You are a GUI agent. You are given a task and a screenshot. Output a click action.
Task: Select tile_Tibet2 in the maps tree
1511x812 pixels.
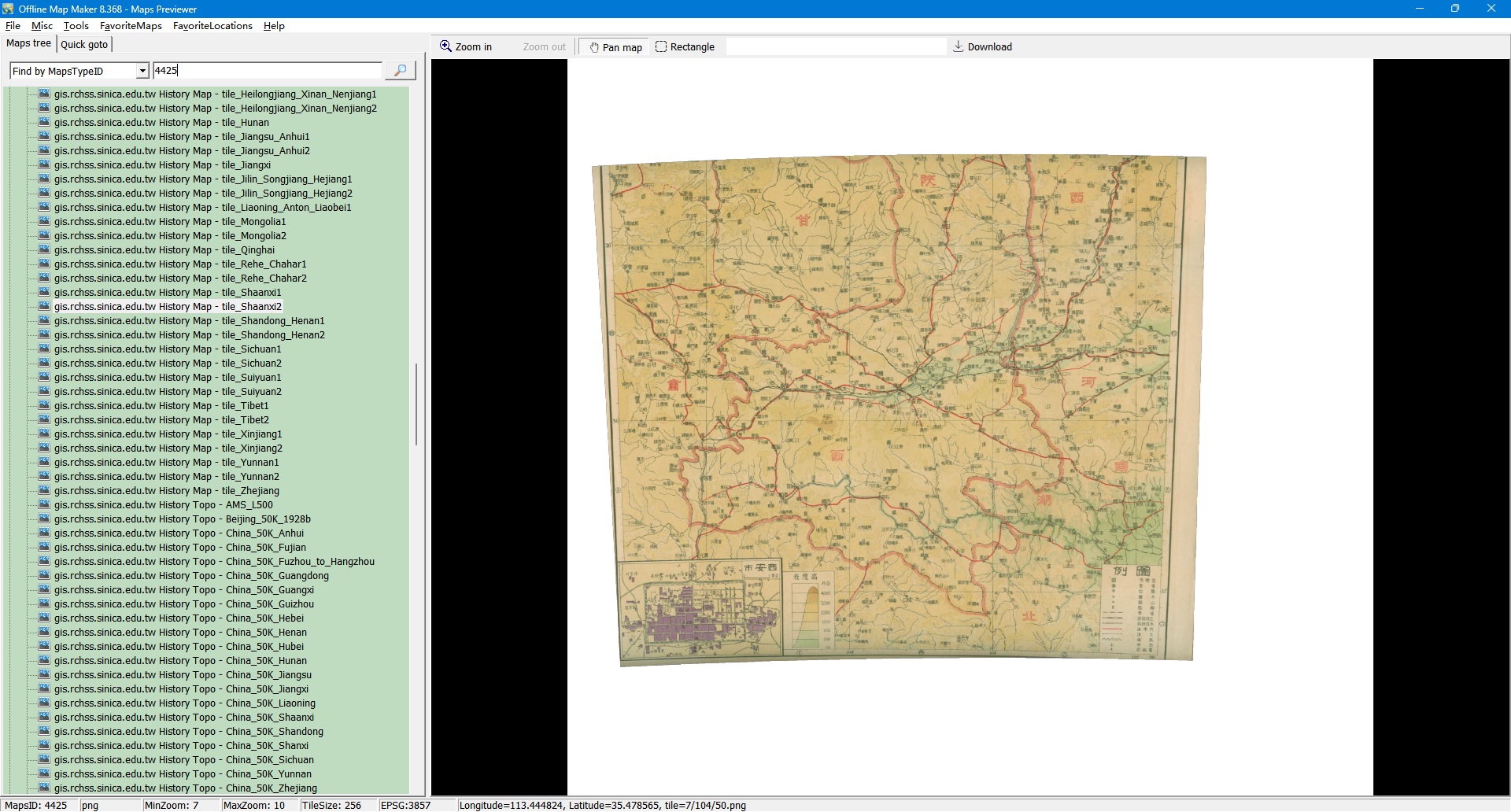[161, 420]
